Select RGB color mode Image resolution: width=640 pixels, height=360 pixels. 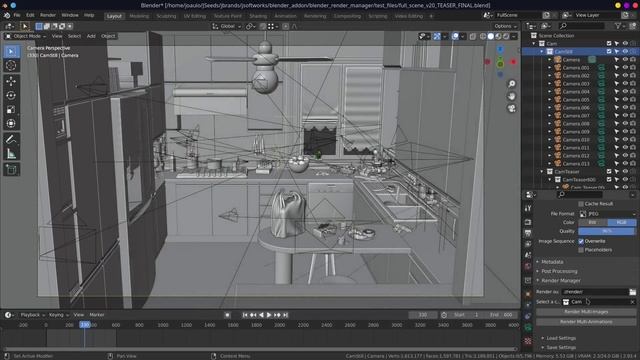pyautogui.click(x=622, y=222)
